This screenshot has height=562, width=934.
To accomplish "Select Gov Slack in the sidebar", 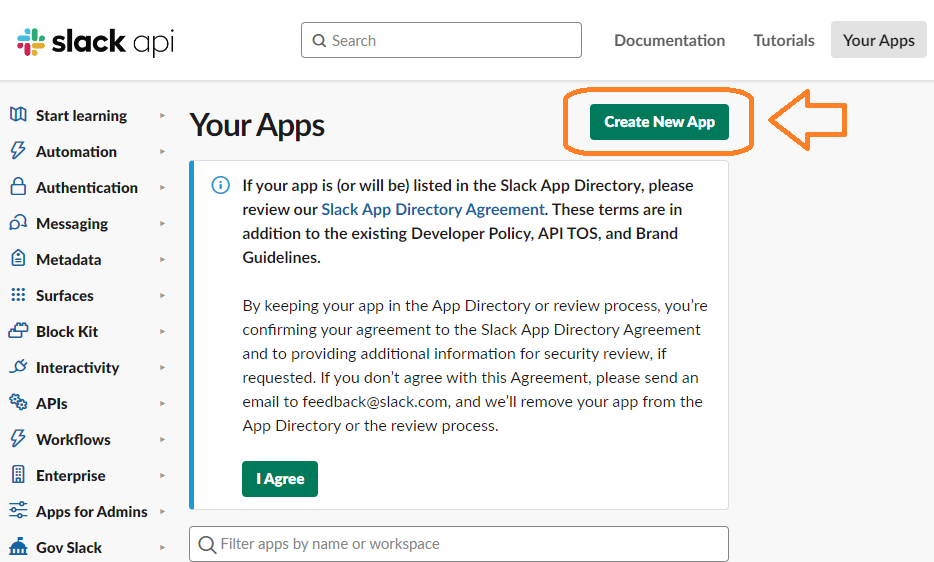I will 69,547.
